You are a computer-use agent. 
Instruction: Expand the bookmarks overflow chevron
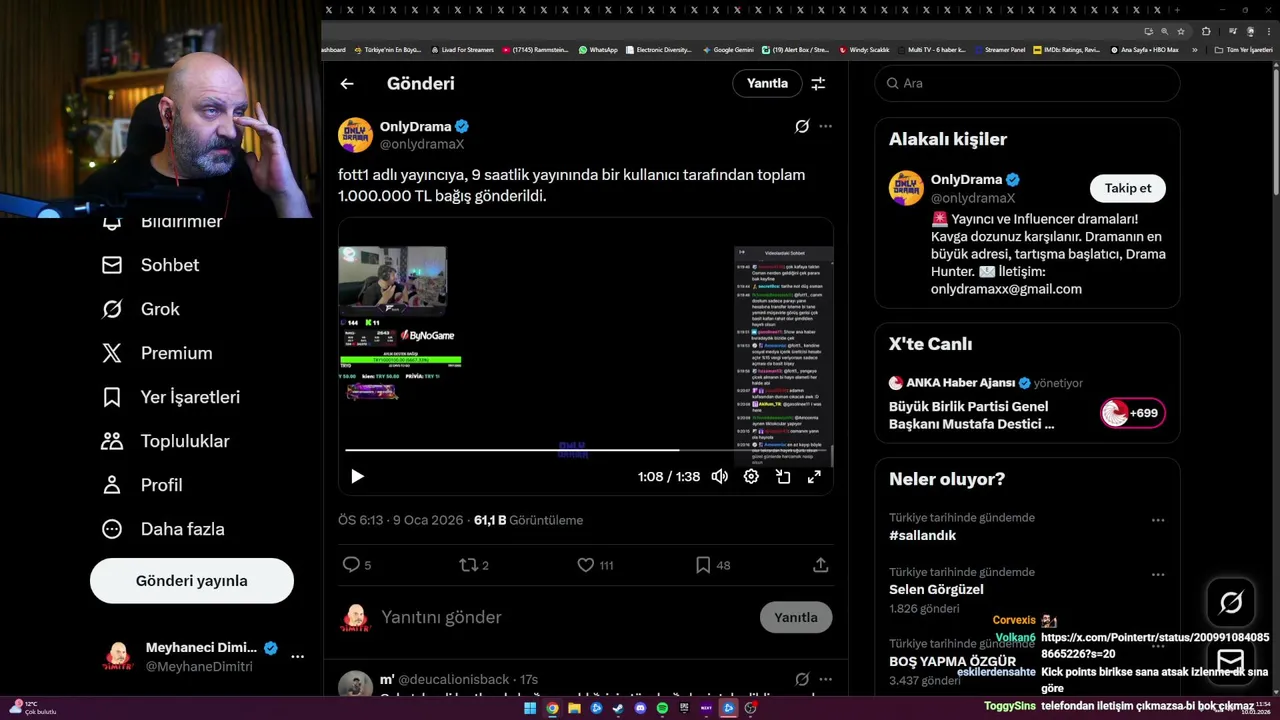pos(1194,49)
